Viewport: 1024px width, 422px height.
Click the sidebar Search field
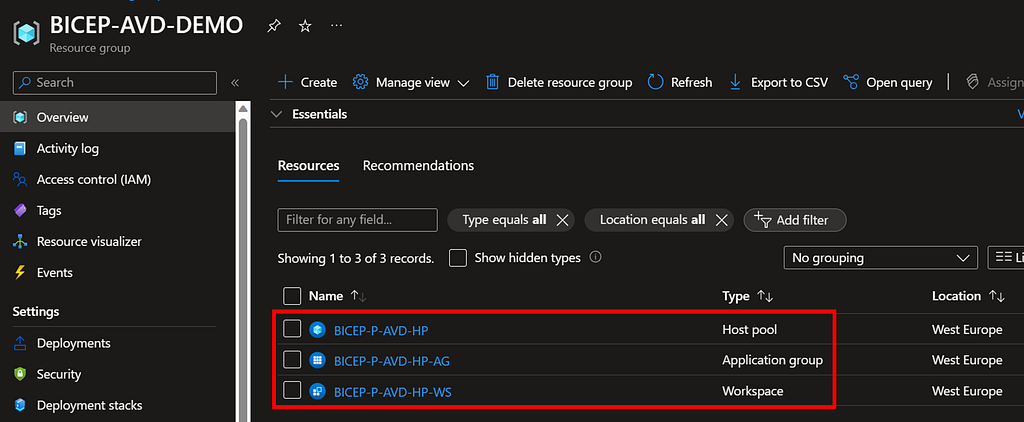pyautogui.click(x=115, y=83)
